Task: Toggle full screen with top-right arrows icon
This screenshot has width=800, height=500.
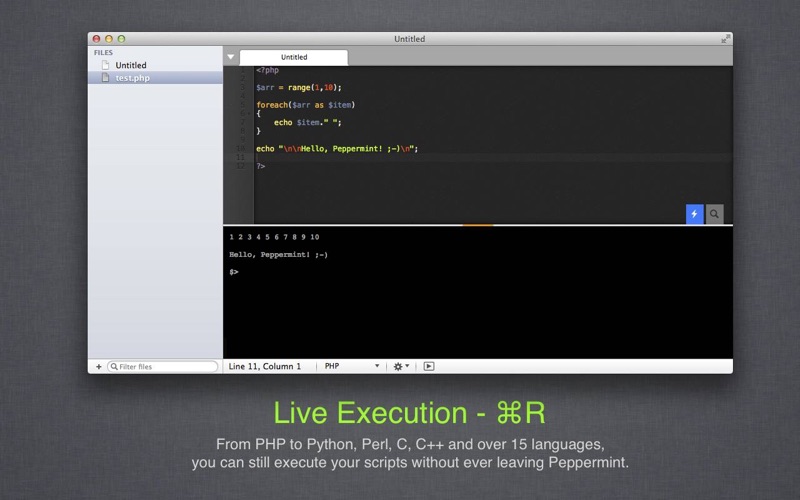Action: (725, 39)
